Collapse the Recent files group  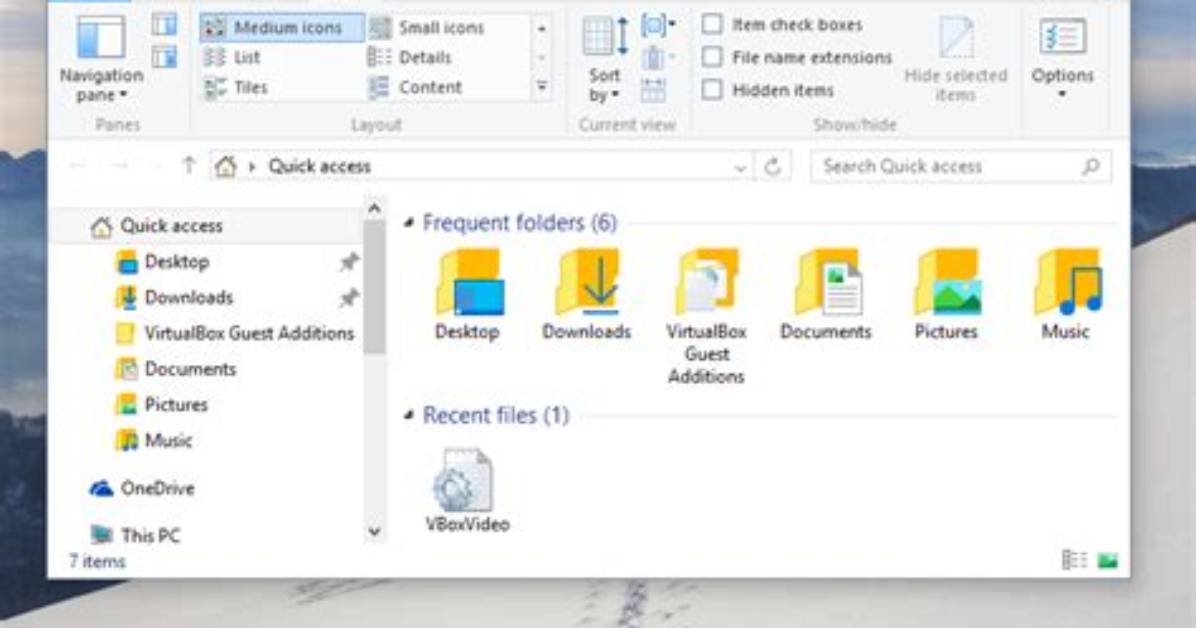tap(409, 415)
